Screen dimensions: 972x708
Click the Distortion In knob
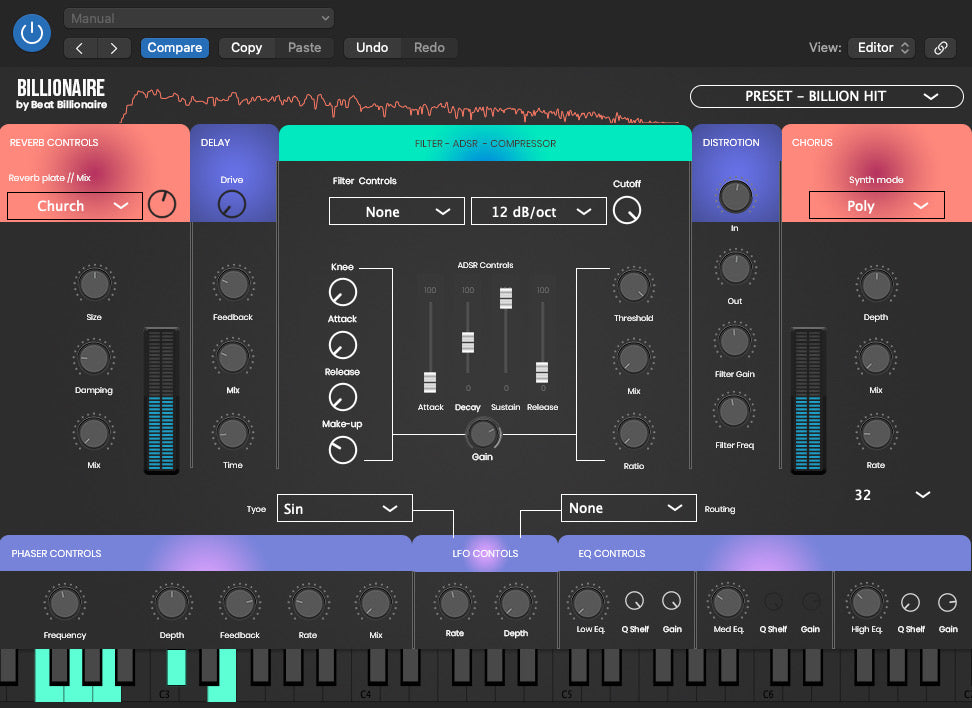click(x=735, y=197)
